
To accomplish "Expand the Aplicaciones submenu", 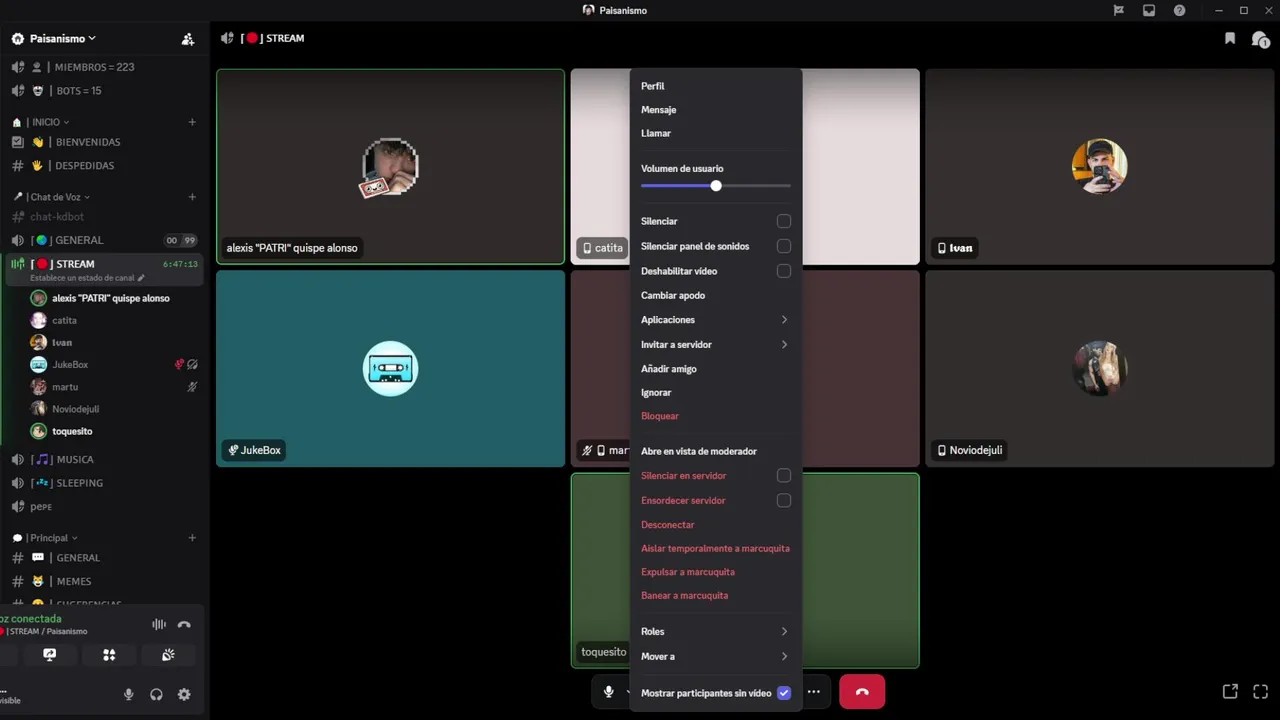I will (716, 320).
